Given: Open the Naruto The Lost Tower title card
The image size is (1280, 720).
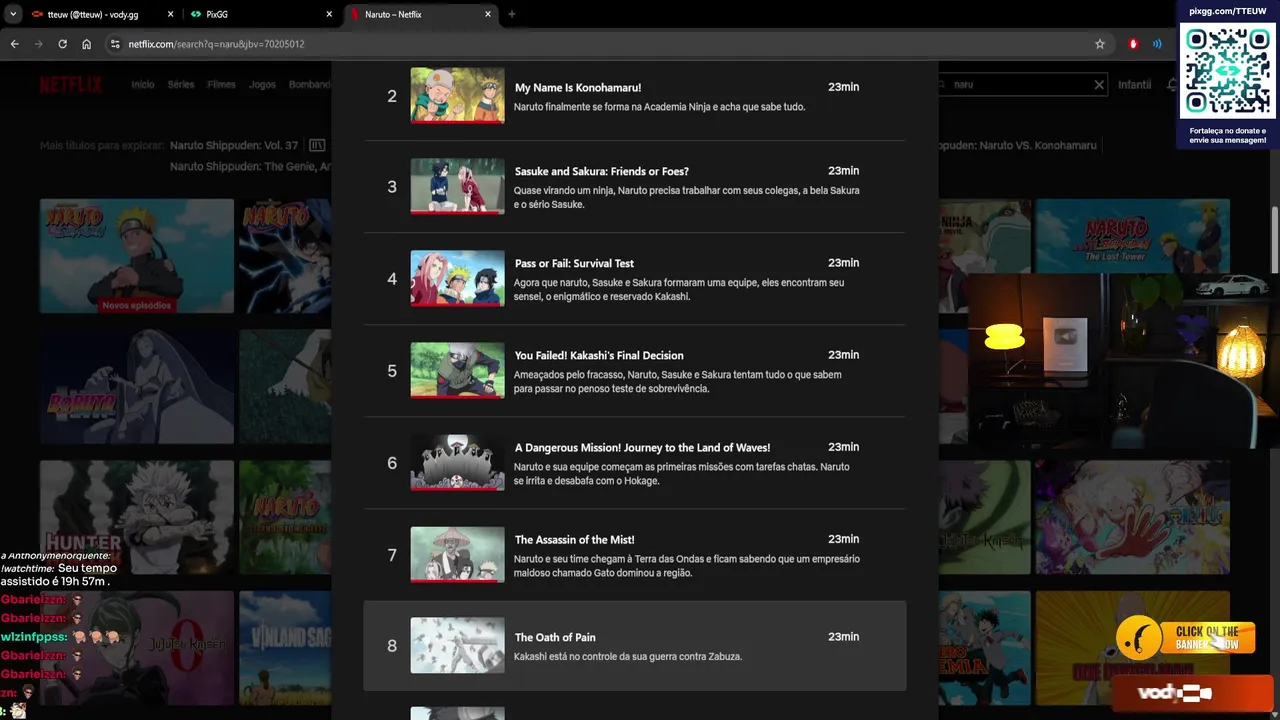Looking at the screenshot, I should click(1133, 236).
